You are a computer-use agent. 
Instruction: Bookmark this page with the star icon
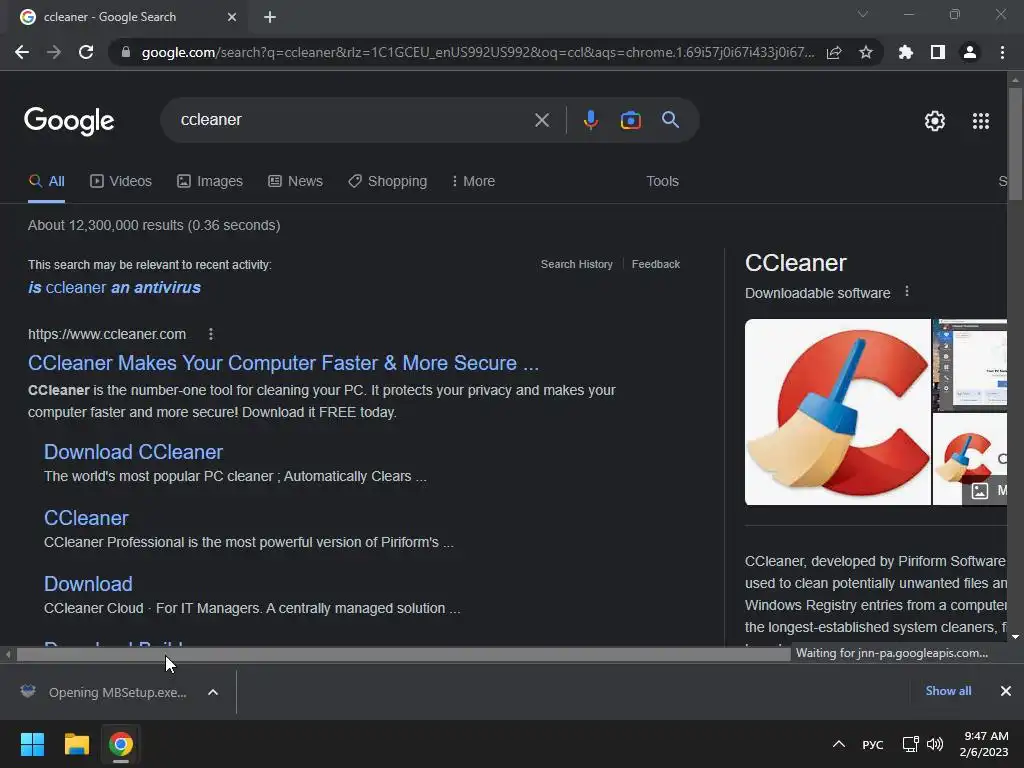(866, 52)
